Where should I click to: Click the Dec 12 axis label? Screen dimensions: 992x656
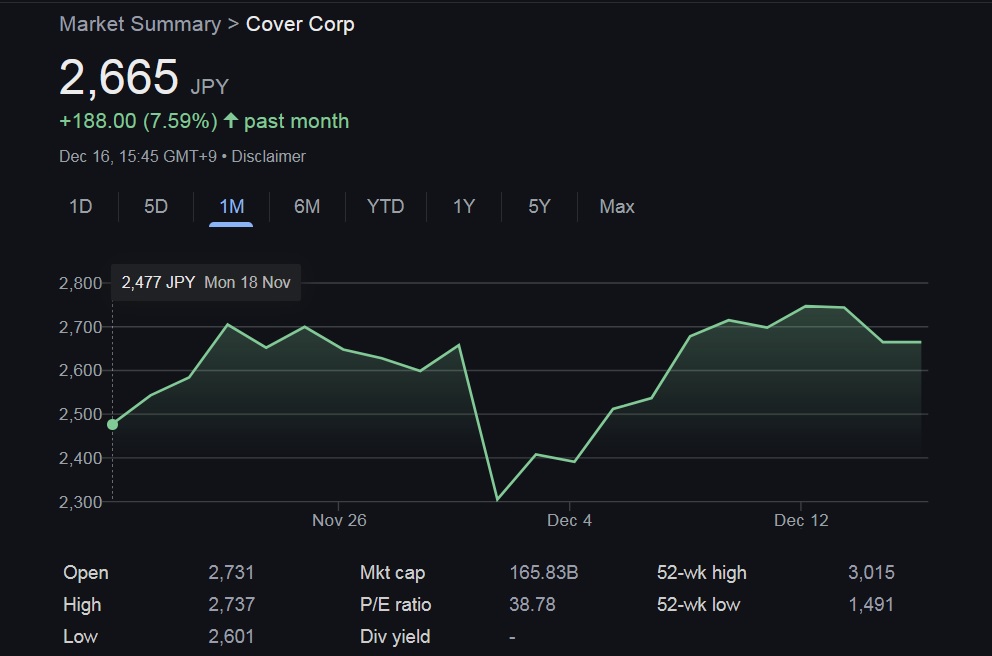click(x=801, y=520)
